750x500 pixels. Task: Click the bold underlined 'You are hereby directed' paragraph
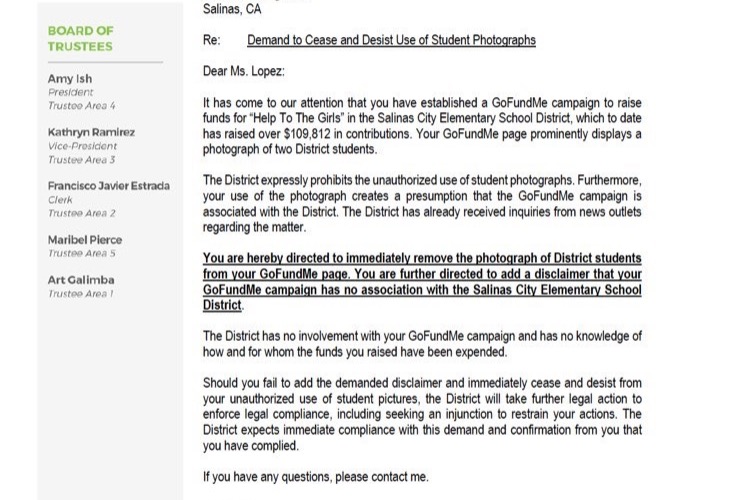[x=422, y=282]
